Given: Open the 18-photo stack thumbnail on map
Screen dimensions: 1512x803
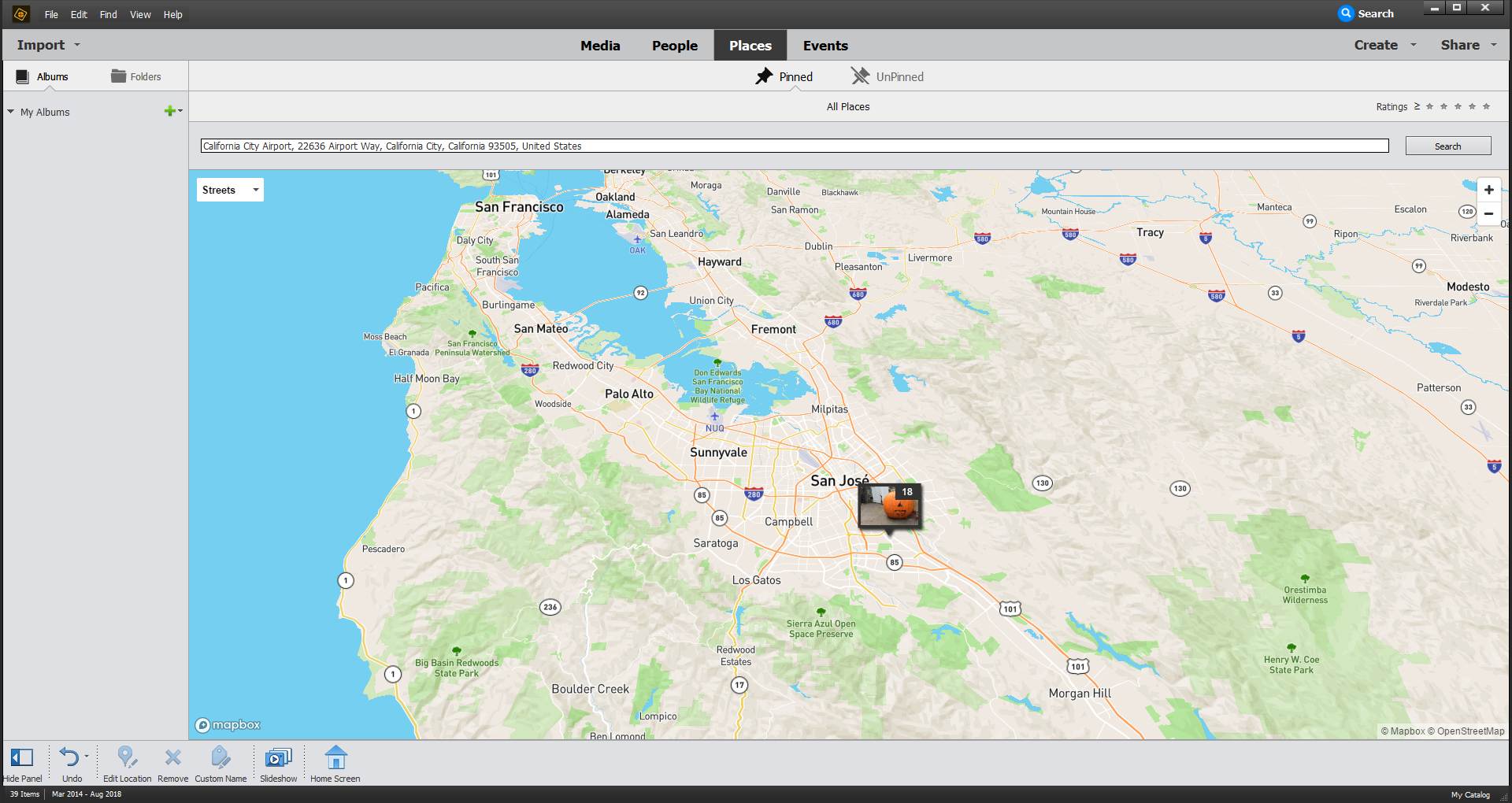Looking at the screenshot, I should tap(889, 505).
